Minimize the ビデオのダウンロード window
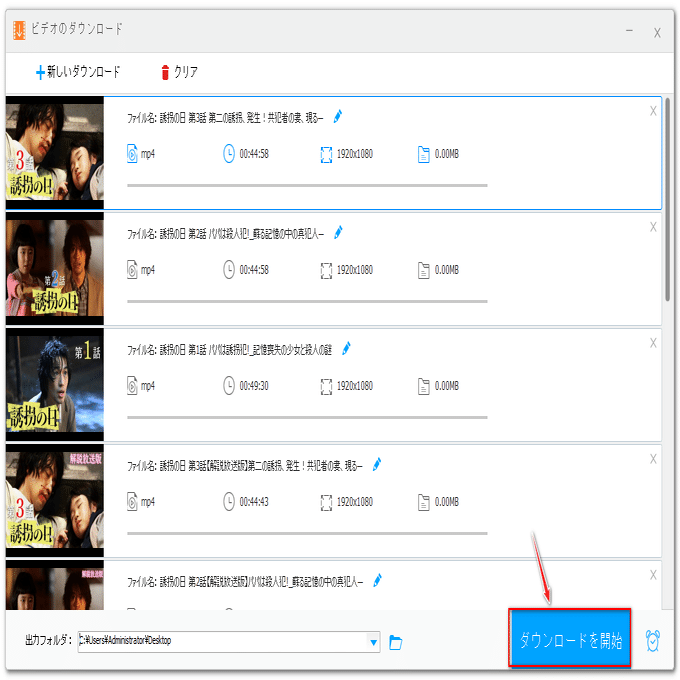 pyautogui.click(x=629, y=31)
